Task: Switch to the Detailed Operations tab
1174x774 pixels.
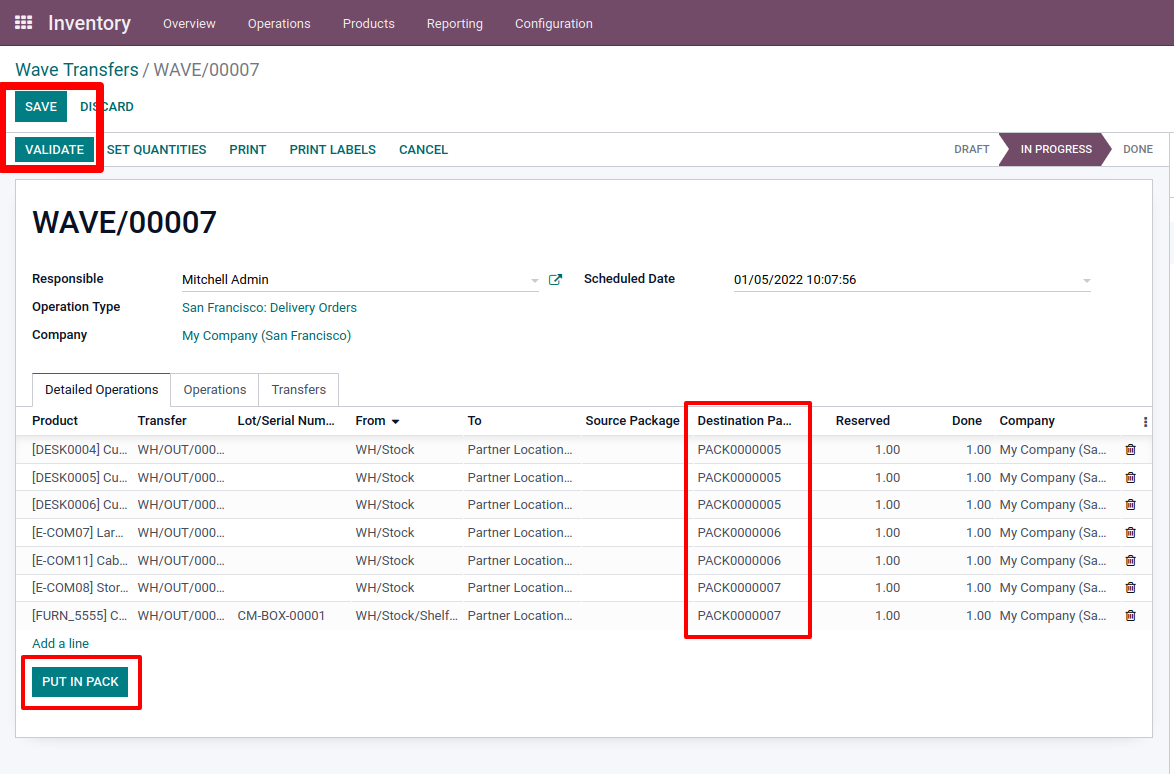Action: 102,389
